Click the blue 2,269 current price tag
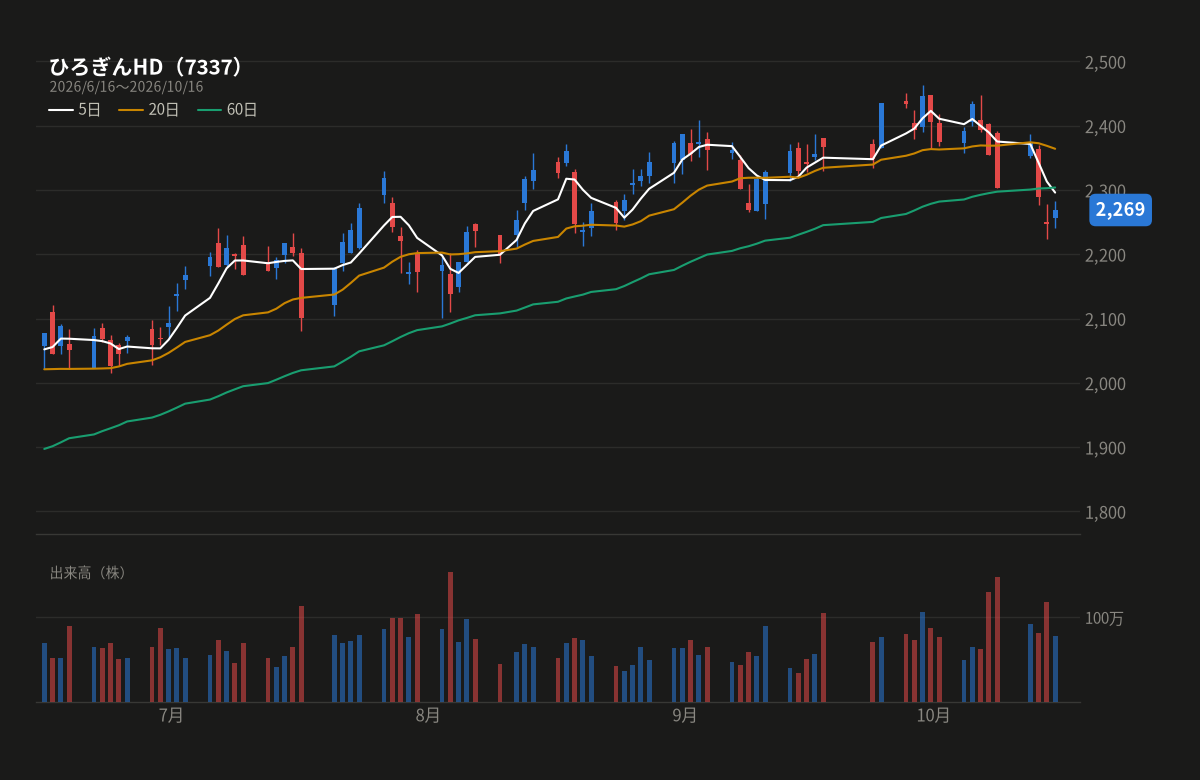The image size is (1200, 780). 1120,209
